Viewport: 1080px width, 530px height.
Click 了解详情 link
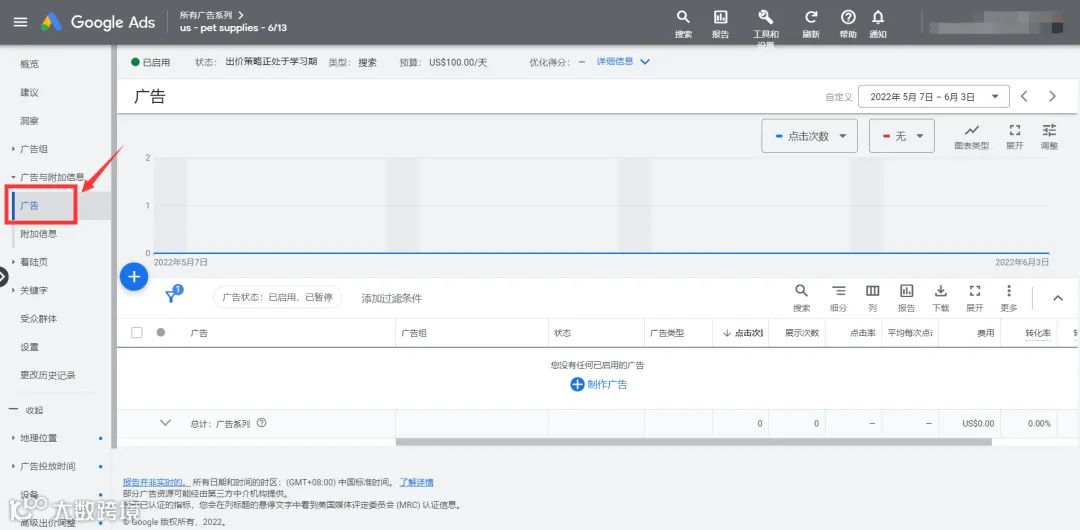417,482
